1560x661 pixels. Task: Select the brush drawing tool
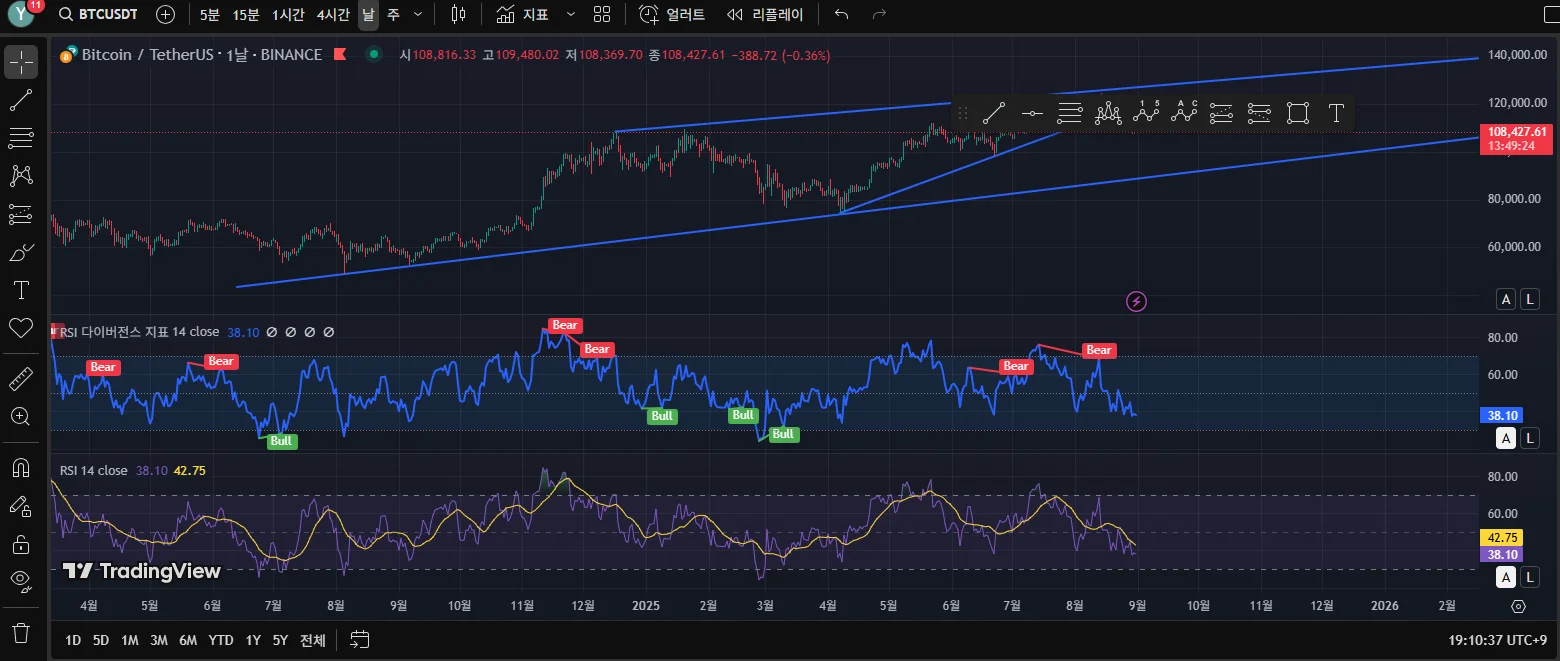[x=21, y=252]
